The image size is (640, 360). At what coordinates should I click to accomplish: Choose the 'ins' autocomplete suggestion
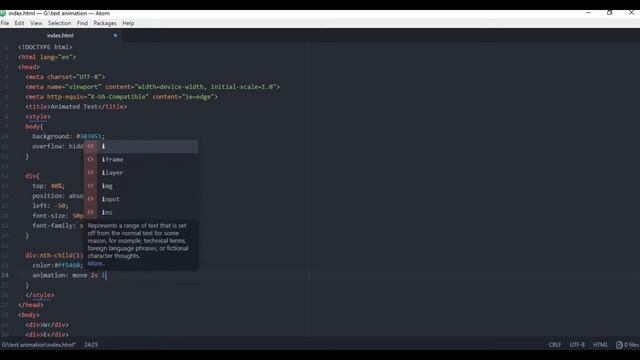[141, 212]
